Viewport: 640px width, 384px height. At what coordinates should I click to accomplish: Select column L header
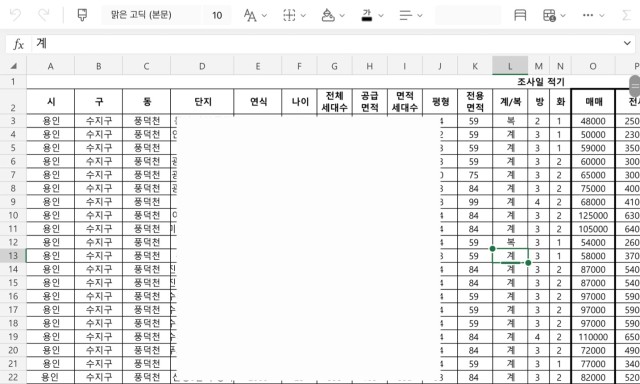(x=510, y=66)
